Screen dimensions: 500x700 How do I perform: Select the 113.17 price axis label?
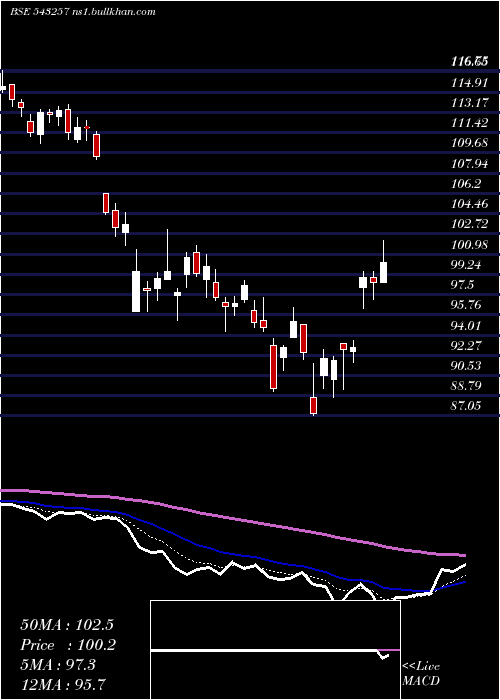pos(469,103)
